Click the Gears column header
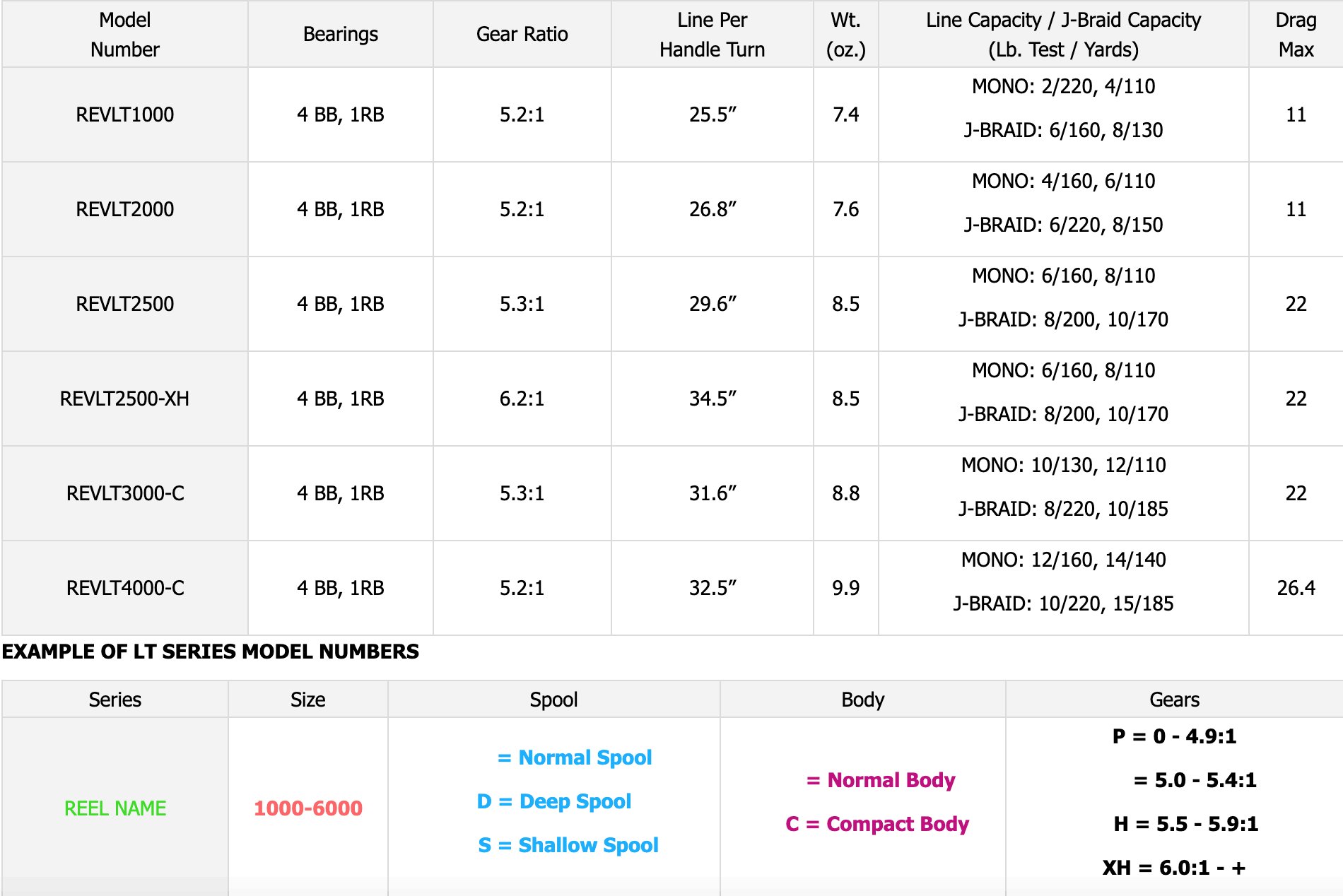 point(1175,700)
